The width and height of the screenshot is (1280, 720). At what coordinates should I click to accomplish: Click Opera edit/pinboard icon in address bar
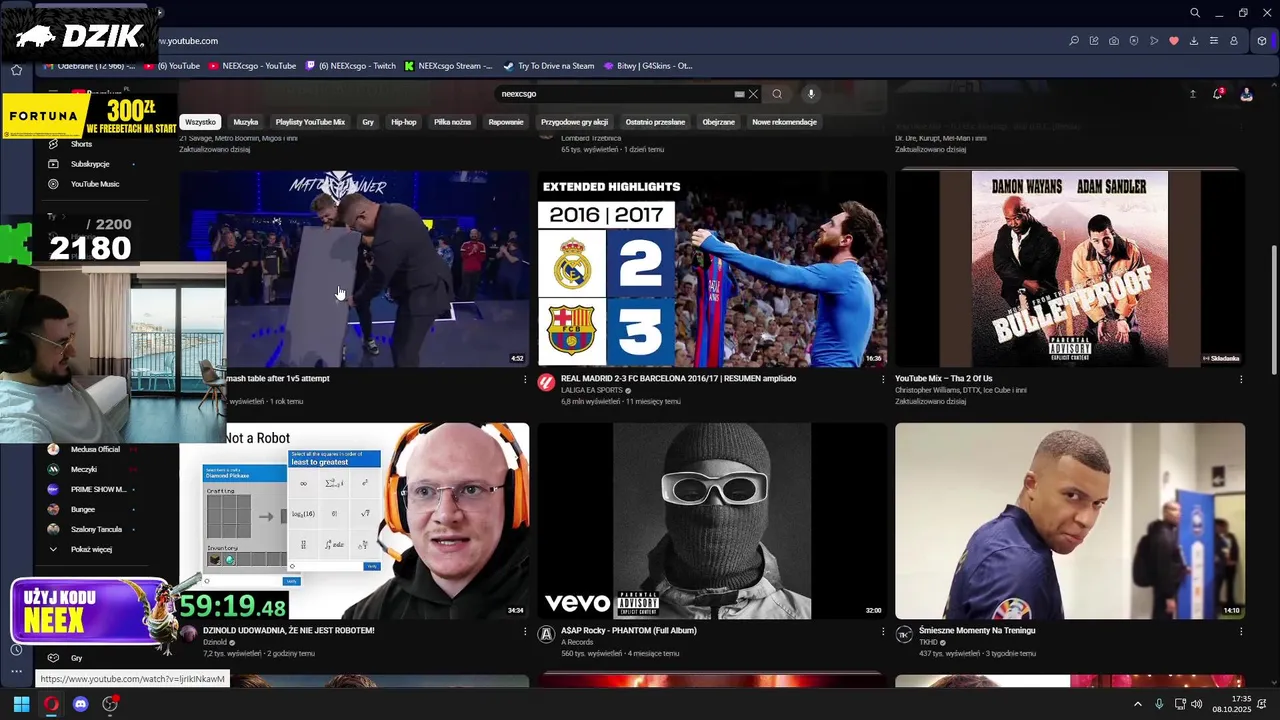1094,41
